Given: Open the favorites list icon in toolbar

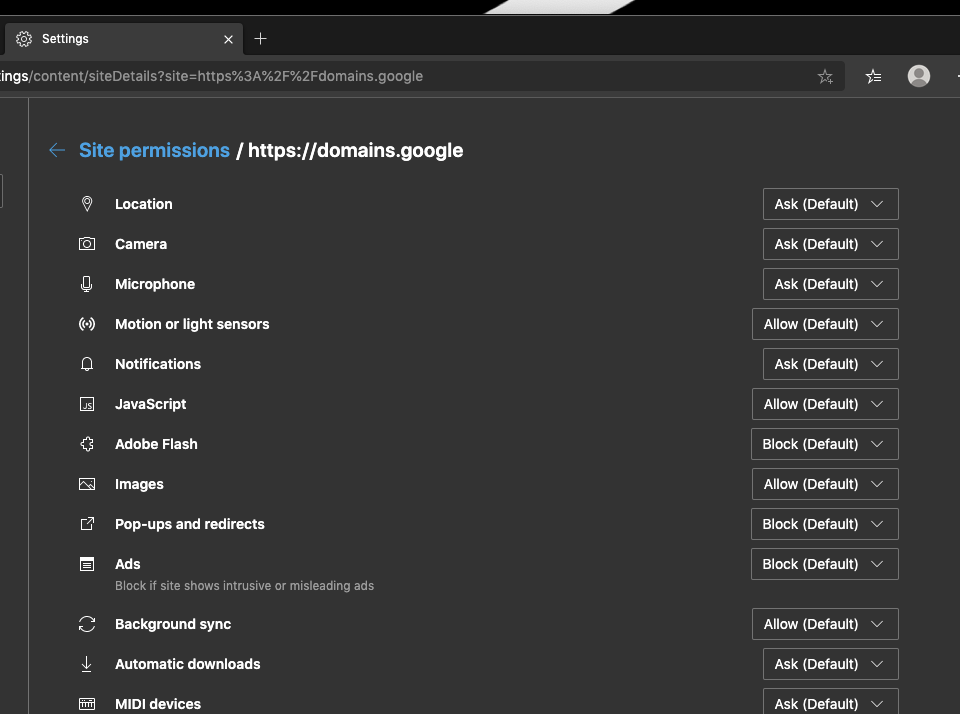Looking at the screenshot, I should [x=873, y=76].
